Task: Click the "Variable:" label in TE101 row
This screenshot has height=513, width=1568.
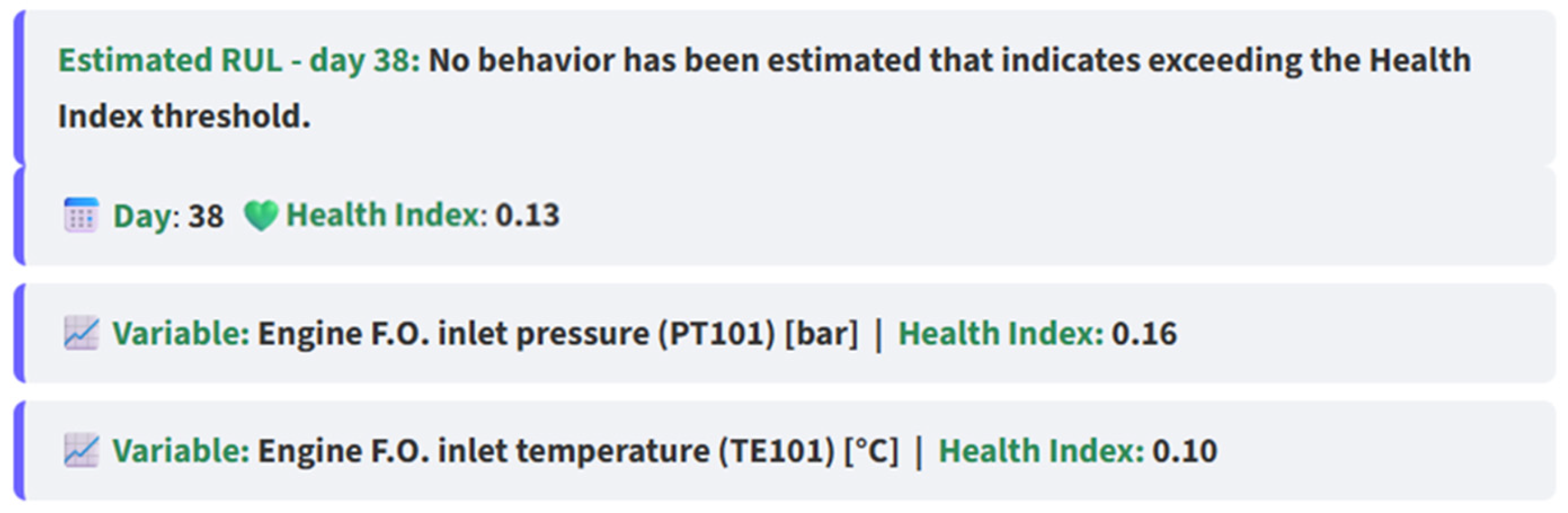Action: click(x=181, y=451)
